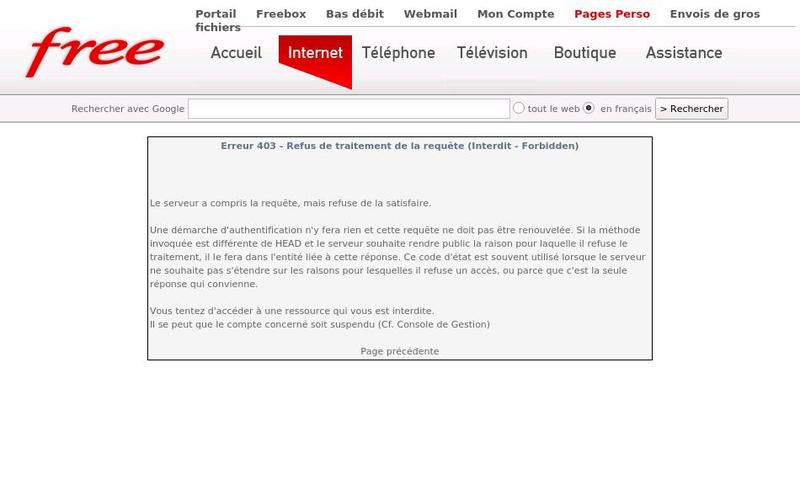Click the Google search input field

(349, 109)
